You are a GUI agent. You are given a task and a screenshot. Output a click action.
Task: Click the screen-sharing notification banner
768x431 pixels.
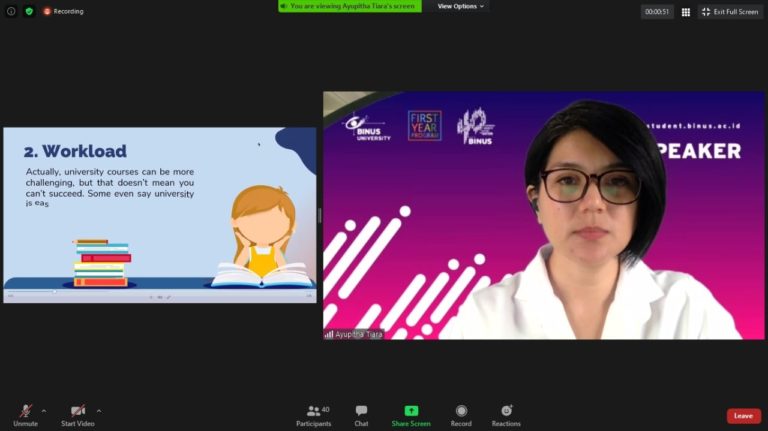349,6
